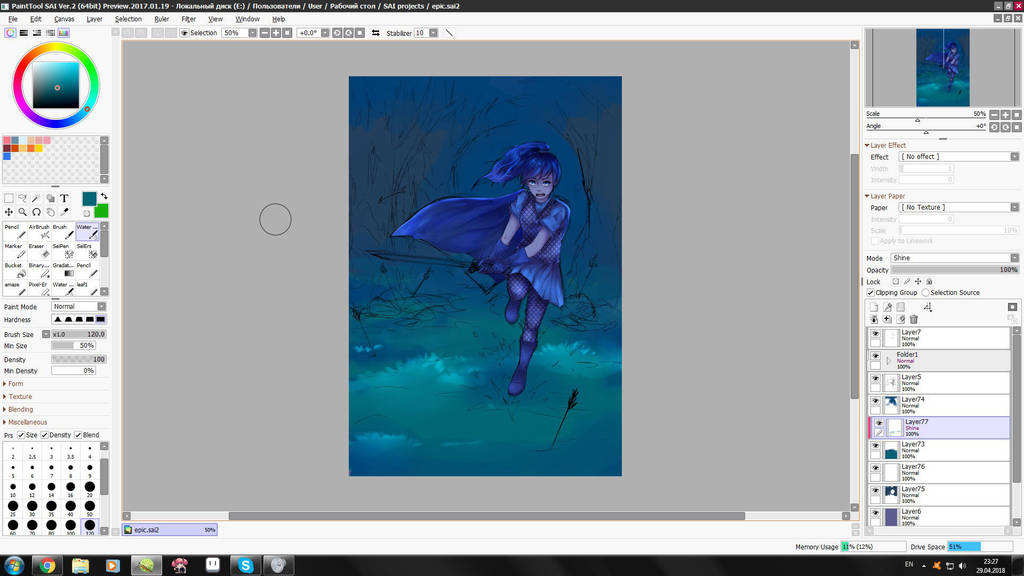Viewport: 1024px width, 576px height.
Task: Pick the foreground teal color swatch
Action: coord(89,199)
